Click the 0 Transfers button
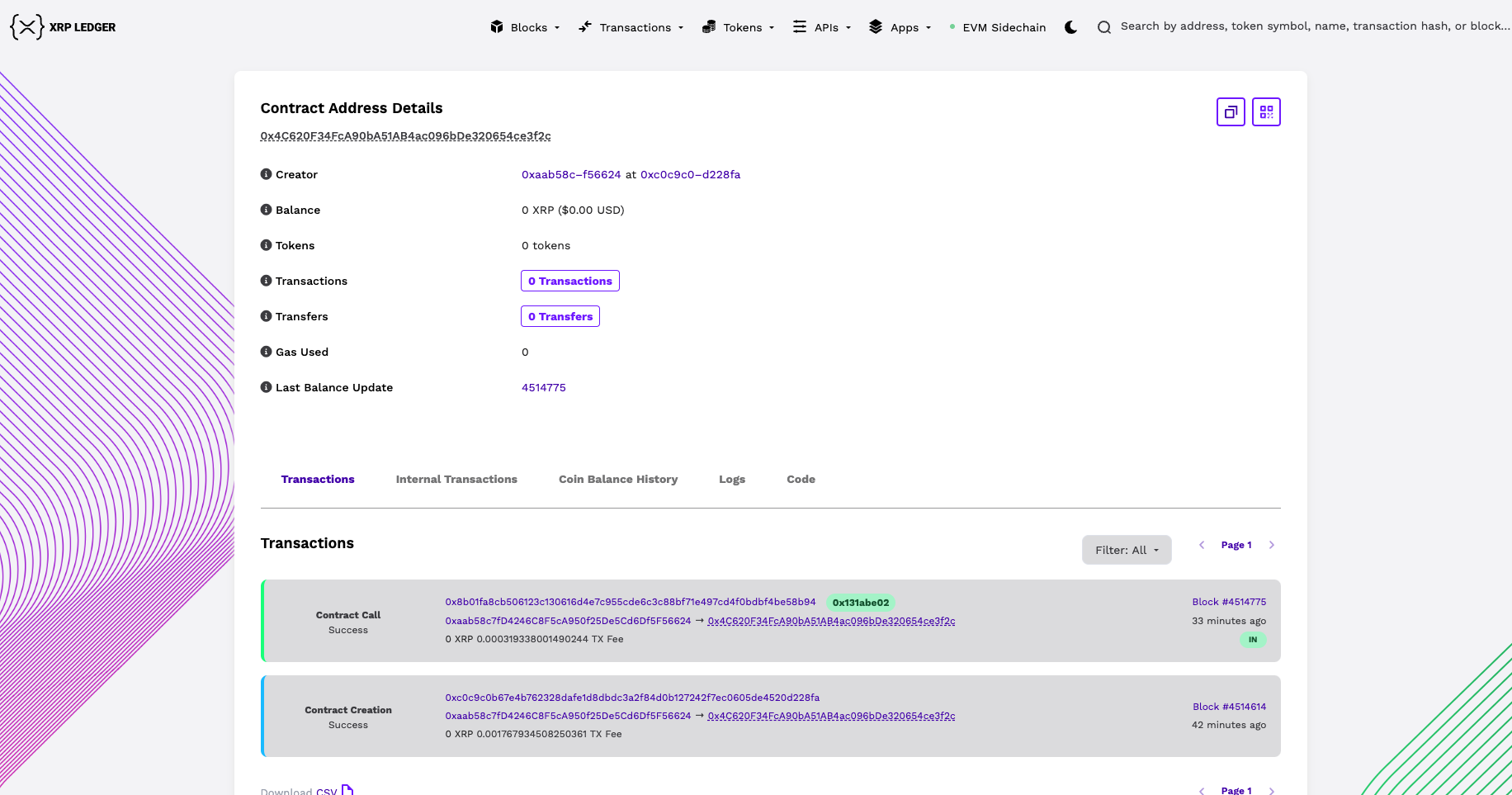This screenshot has height=795, width=1512. point(560,316)
